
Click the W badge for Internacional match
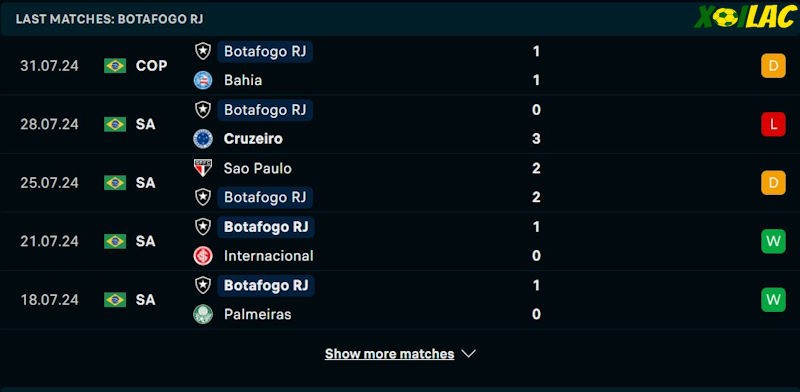pyautogui.click(x=773, y=241)
